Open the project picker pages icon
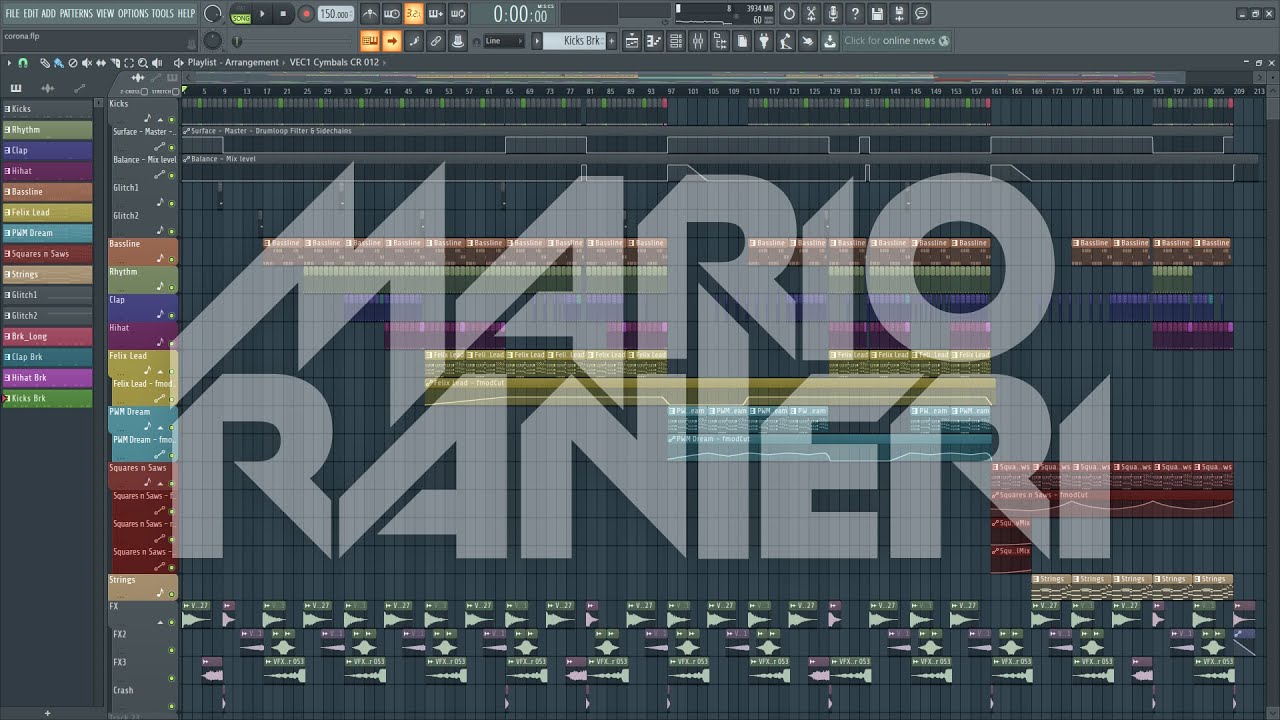The width and height of the screenshot is (1280, 720). pos(742,41)
